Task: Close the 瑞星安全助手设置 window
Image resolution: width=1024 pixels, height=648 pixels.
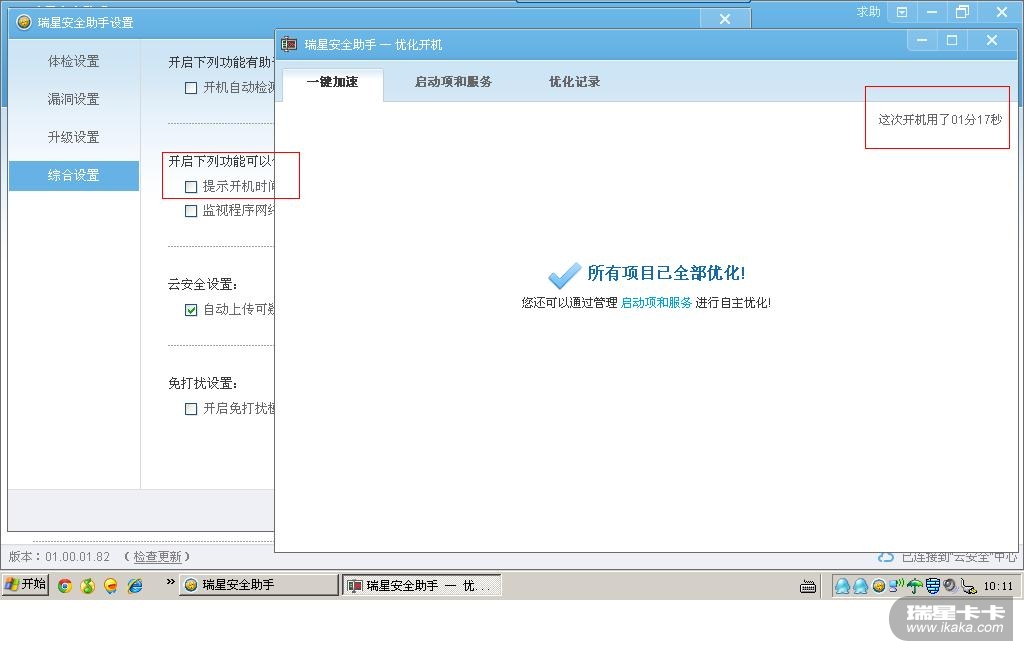Action: [725, 19]
